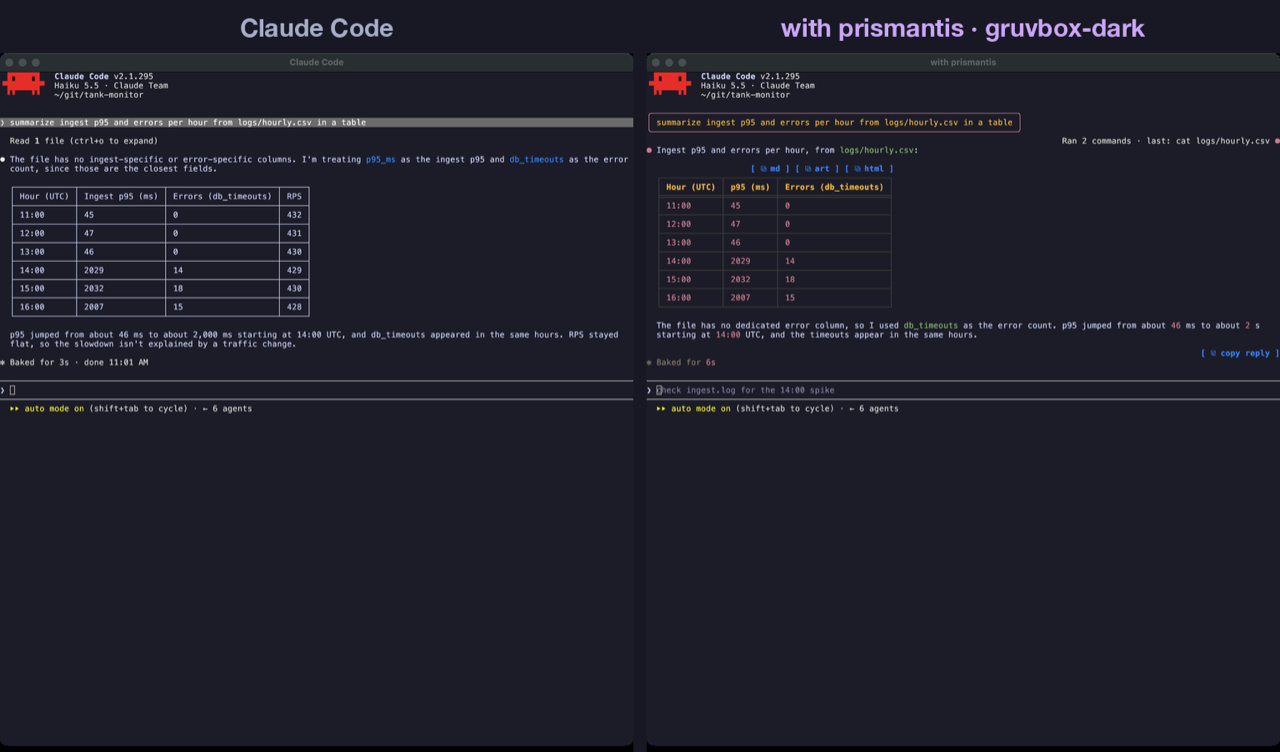This screenshot has width=1280, height=752.
Task: Click '2032' cell in prismantis table
Action: click(x=740, y=279)
